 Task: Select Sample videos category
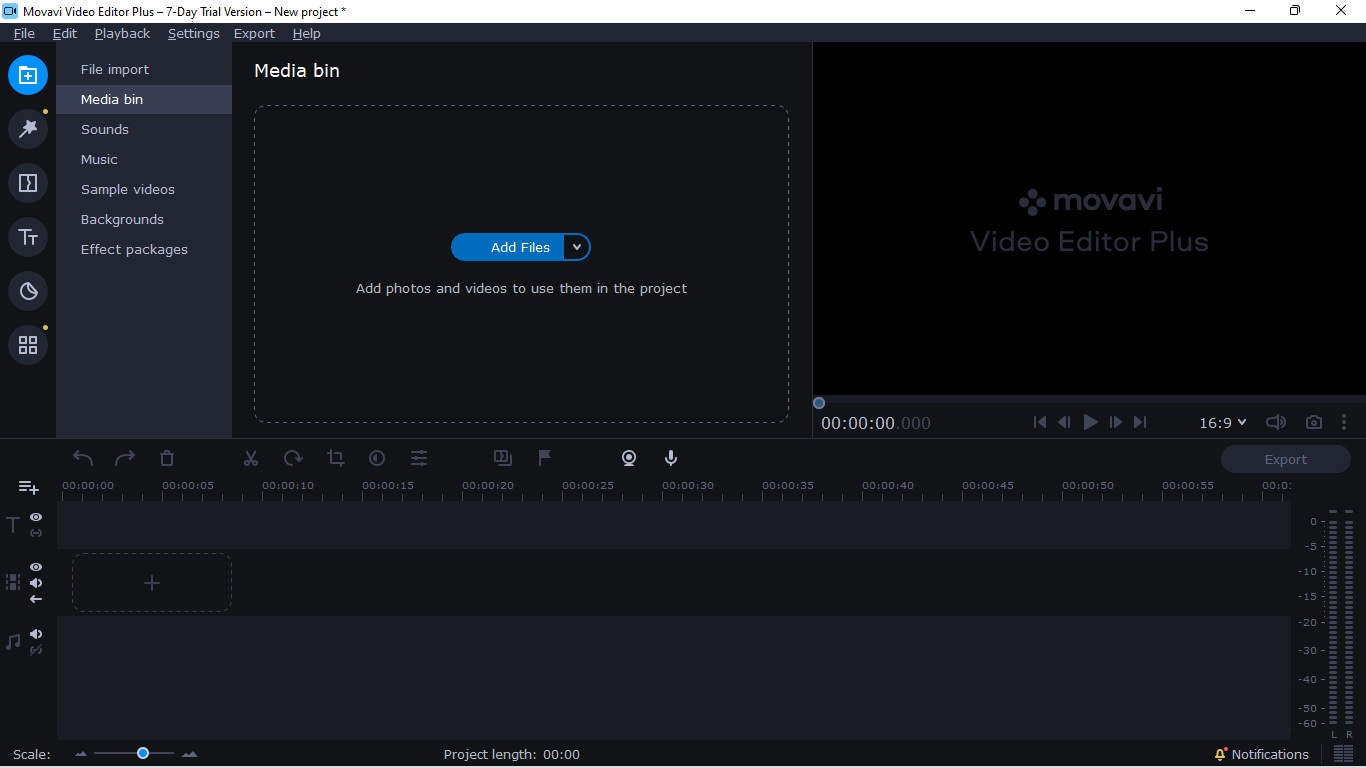click(x=144, y=189)
